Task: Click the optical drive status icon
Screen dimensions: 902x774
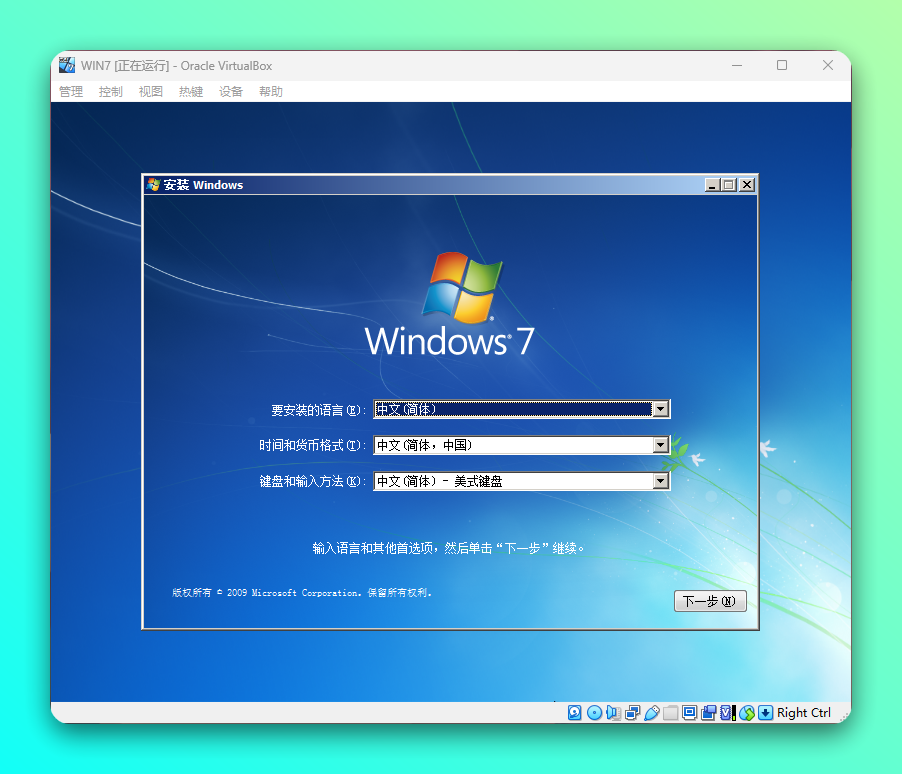Action: 593,712
